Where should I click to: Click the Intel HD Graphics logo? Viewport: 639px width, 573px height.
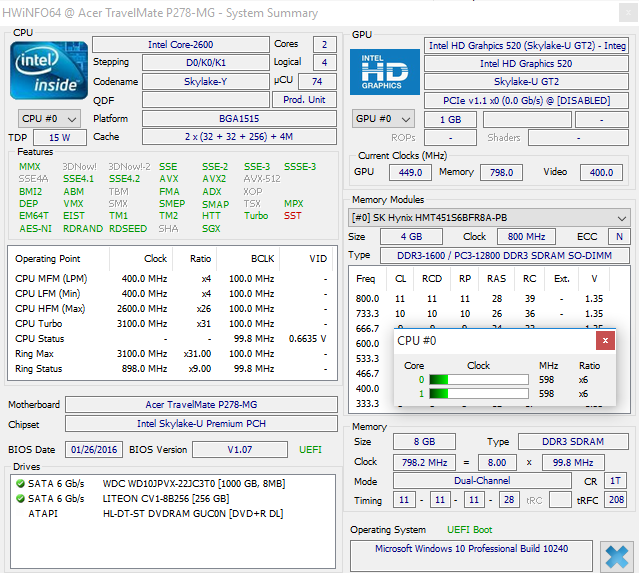pos(385,72)
